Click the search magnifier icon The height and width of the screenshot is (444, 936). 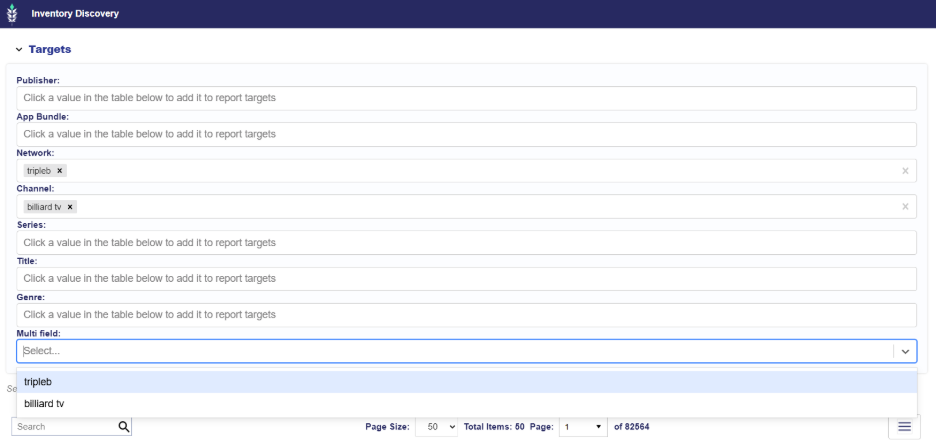(x=124, y=426)
